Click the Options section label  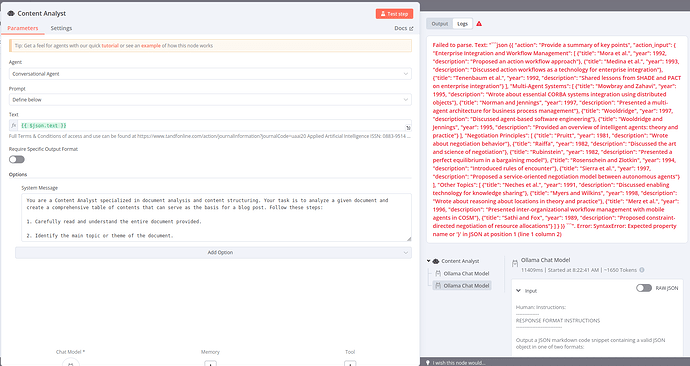[x=18, y=175]
